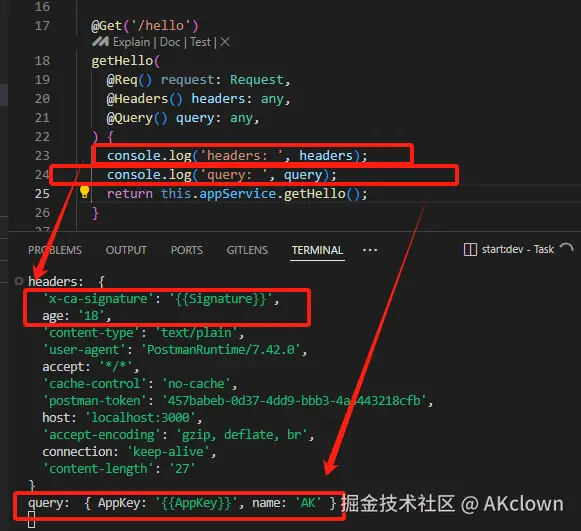Click the connection: 'keep-alive' output line
581x531 pixels.
click(129, 452)
